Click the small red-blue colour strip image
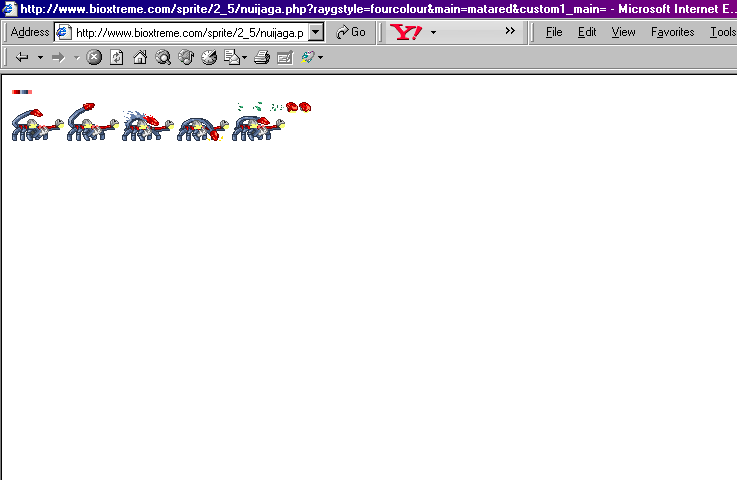The height and width of the screenshot is (480, 737). pos(22,92)
